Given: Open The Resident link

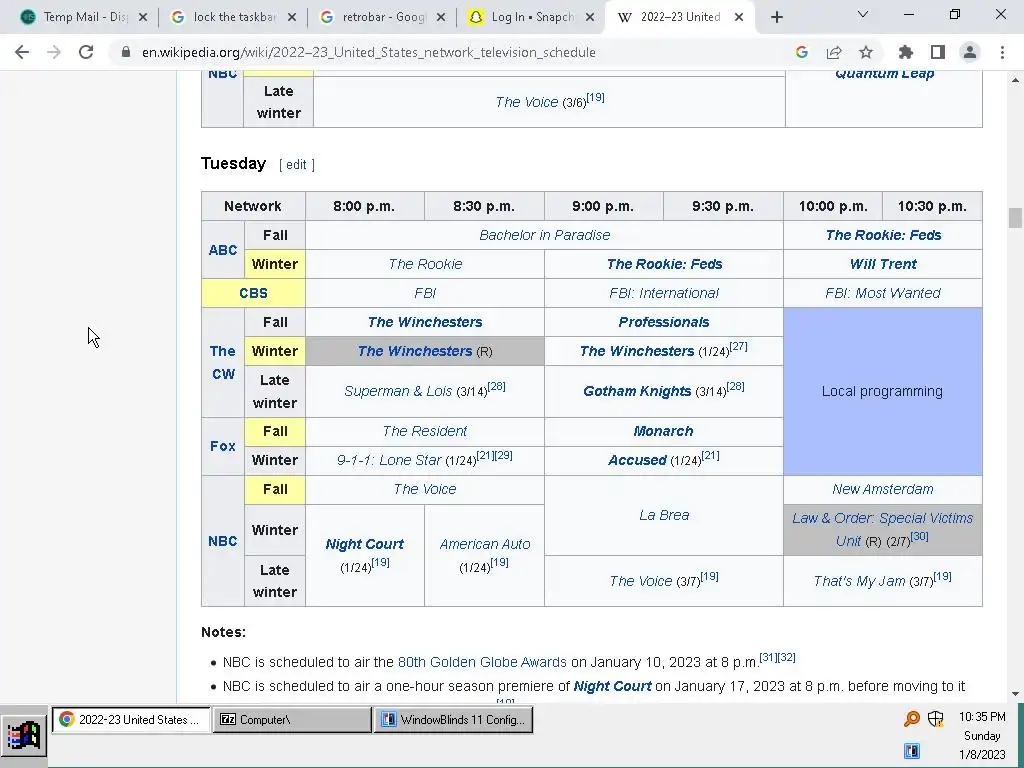Looking at the screenshot, I should [x=424, y=431].
